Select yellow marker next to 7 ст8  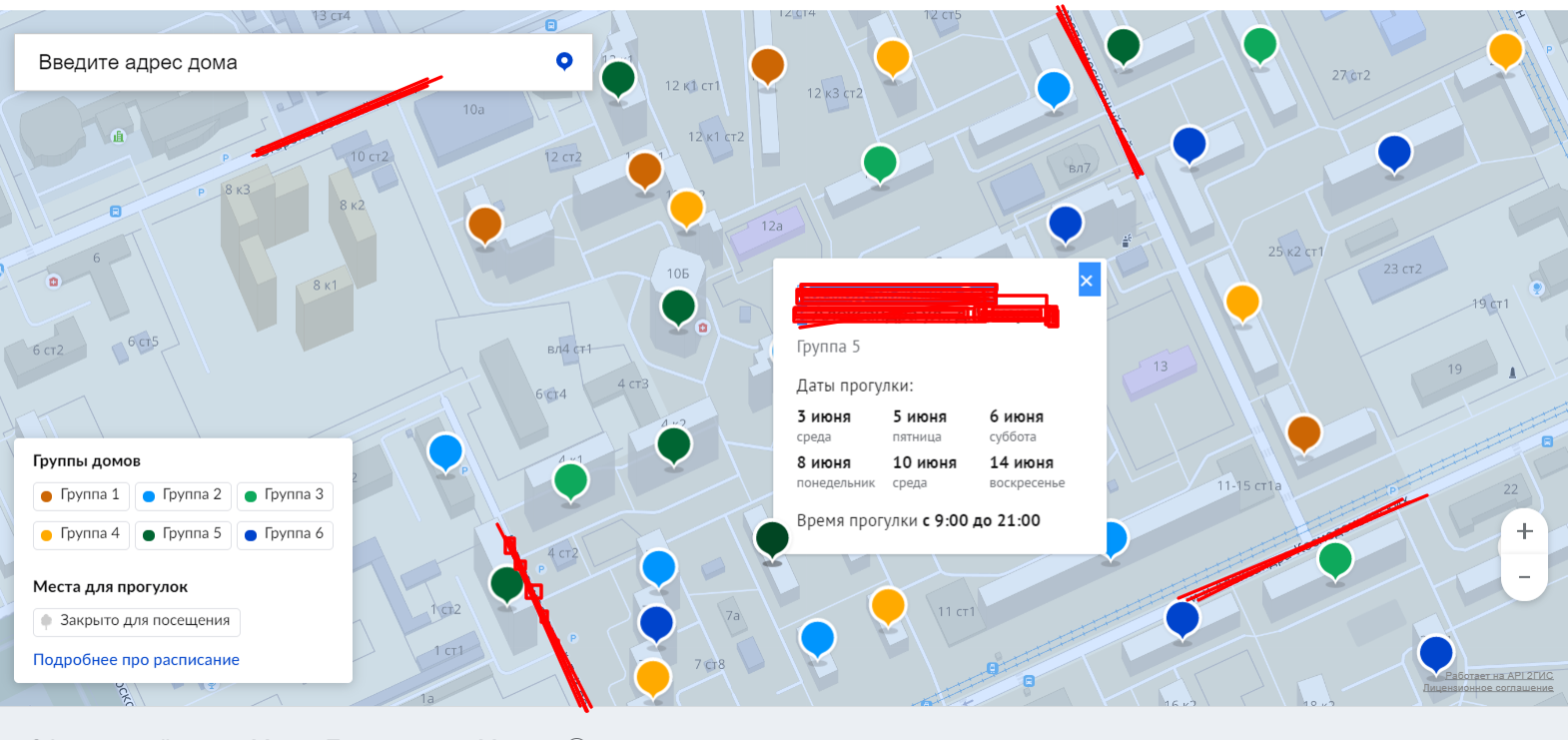(x=653, y=677)
